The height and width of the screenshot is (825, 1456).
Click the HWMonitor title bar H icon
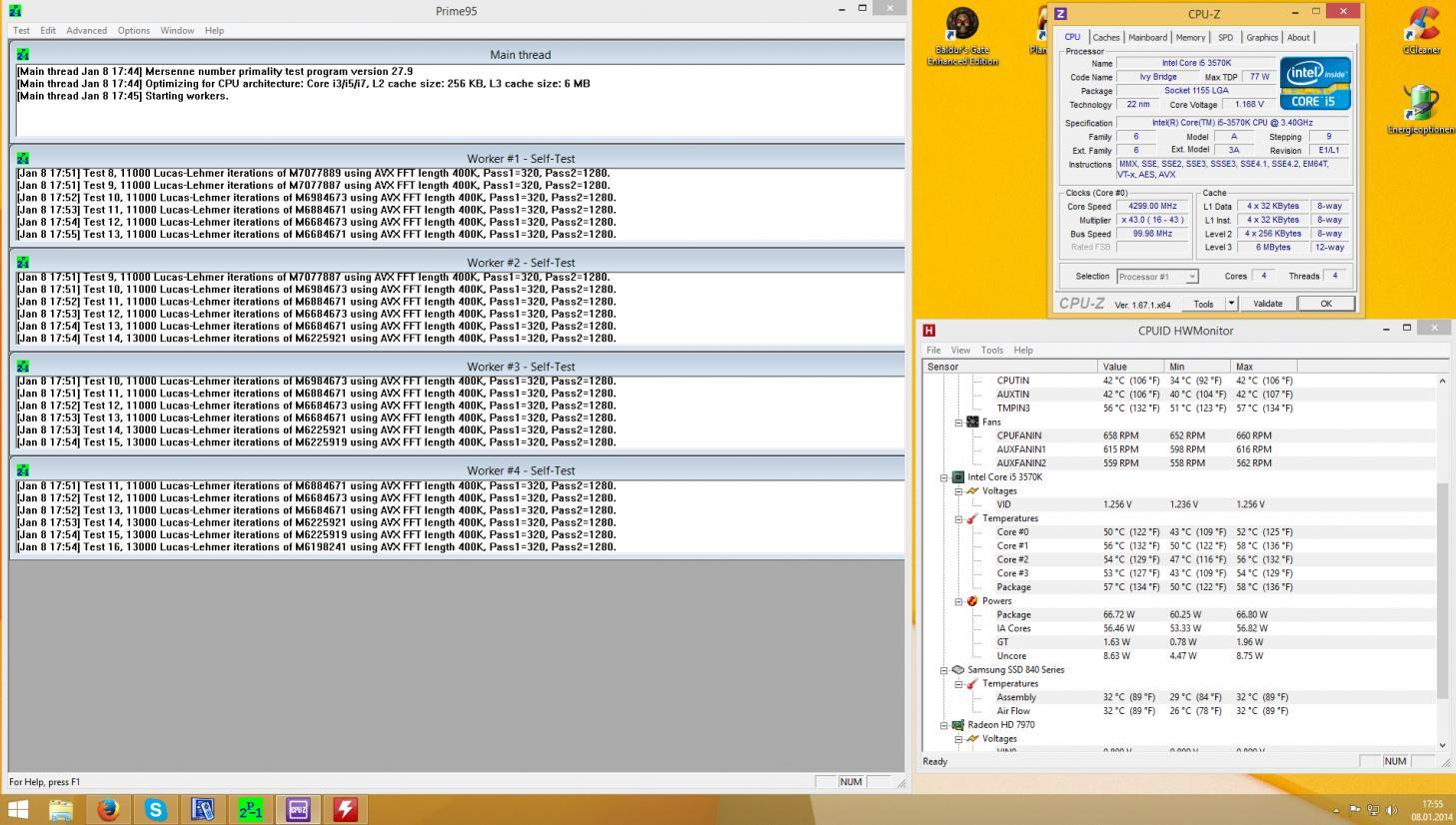929,330
